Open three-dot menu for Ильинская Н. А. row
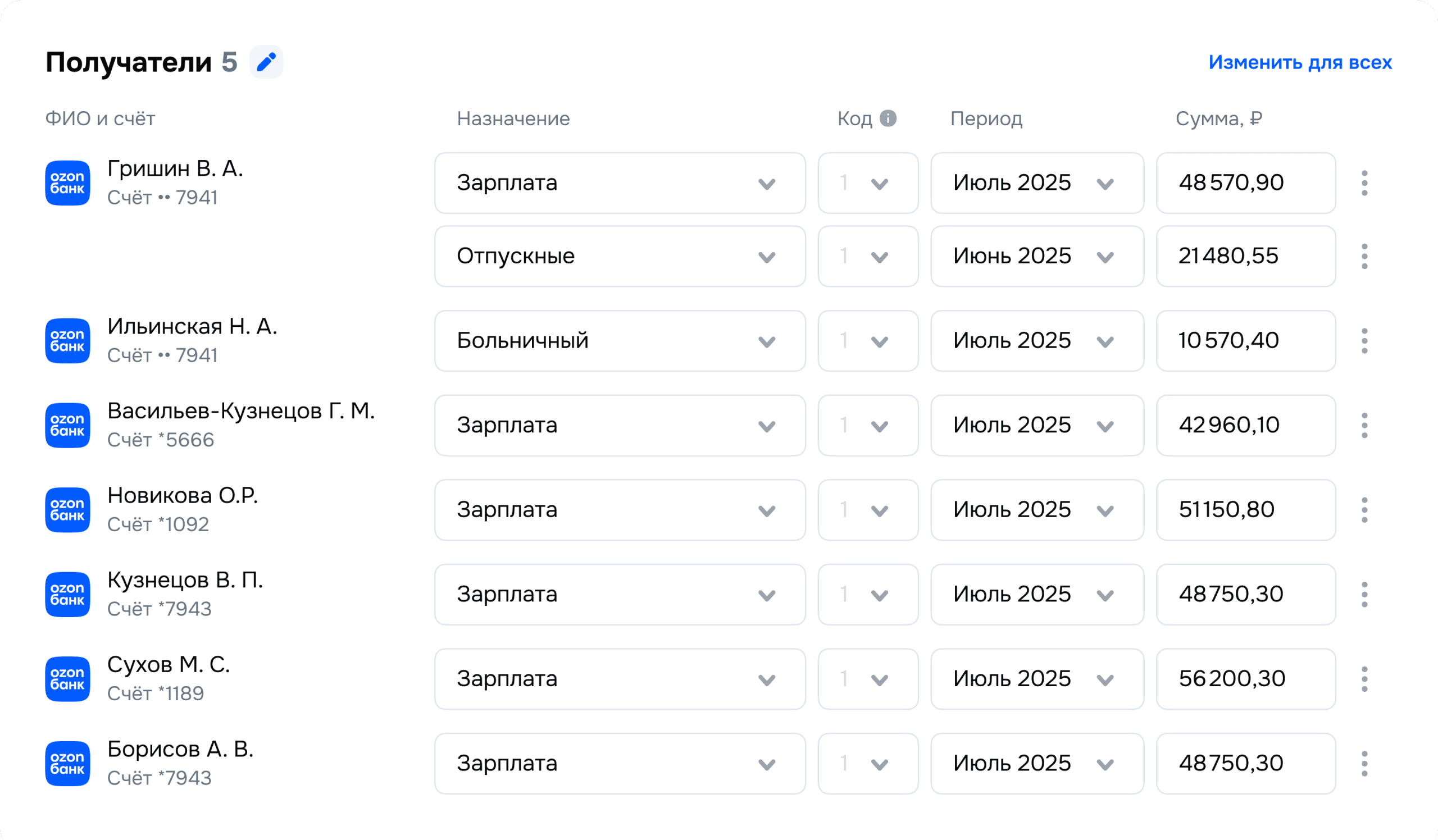Screen dimensions: 1438x840 1364,341
